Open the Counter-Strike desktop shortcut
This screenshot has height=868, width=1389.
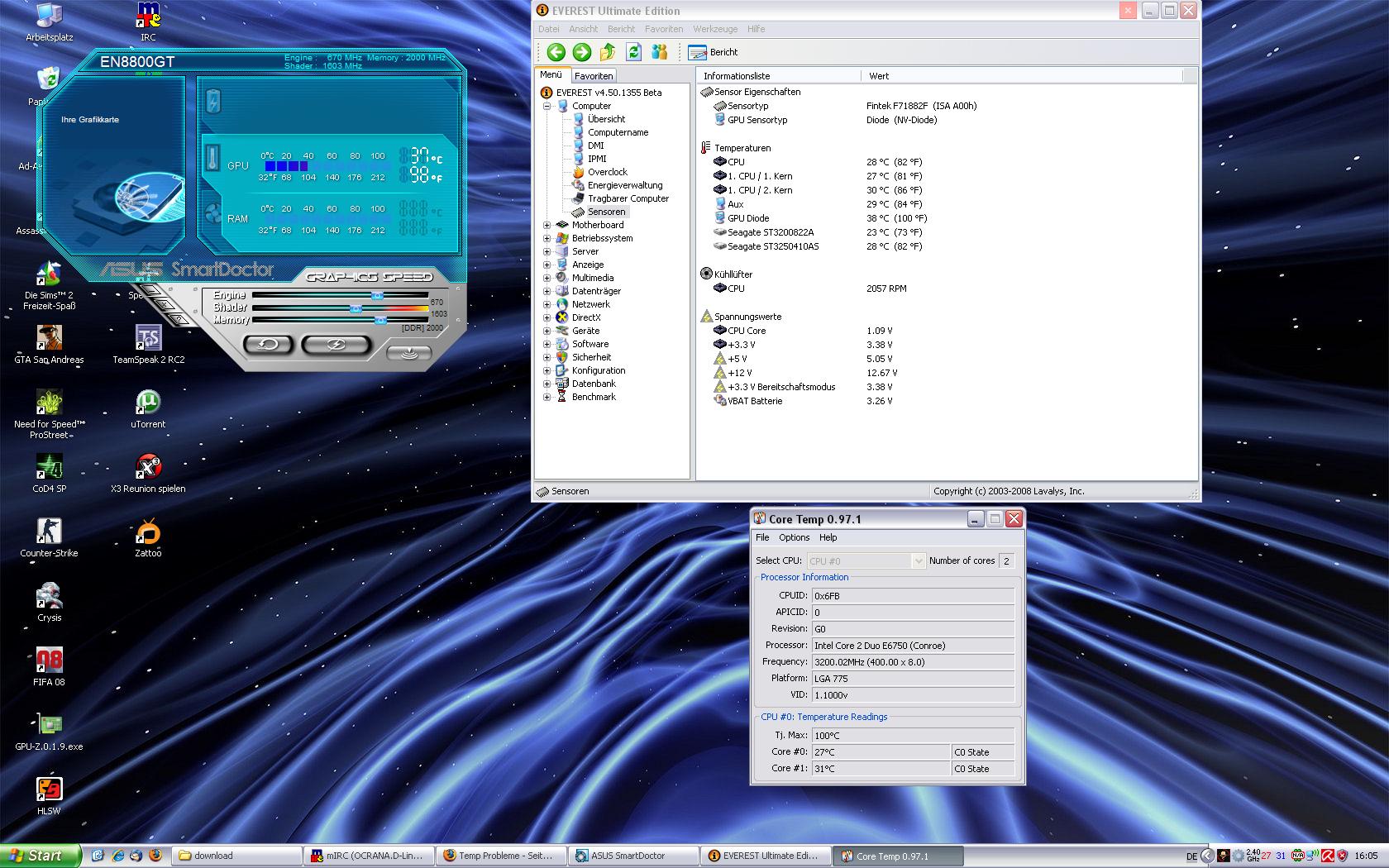click(x=50, y=538)
